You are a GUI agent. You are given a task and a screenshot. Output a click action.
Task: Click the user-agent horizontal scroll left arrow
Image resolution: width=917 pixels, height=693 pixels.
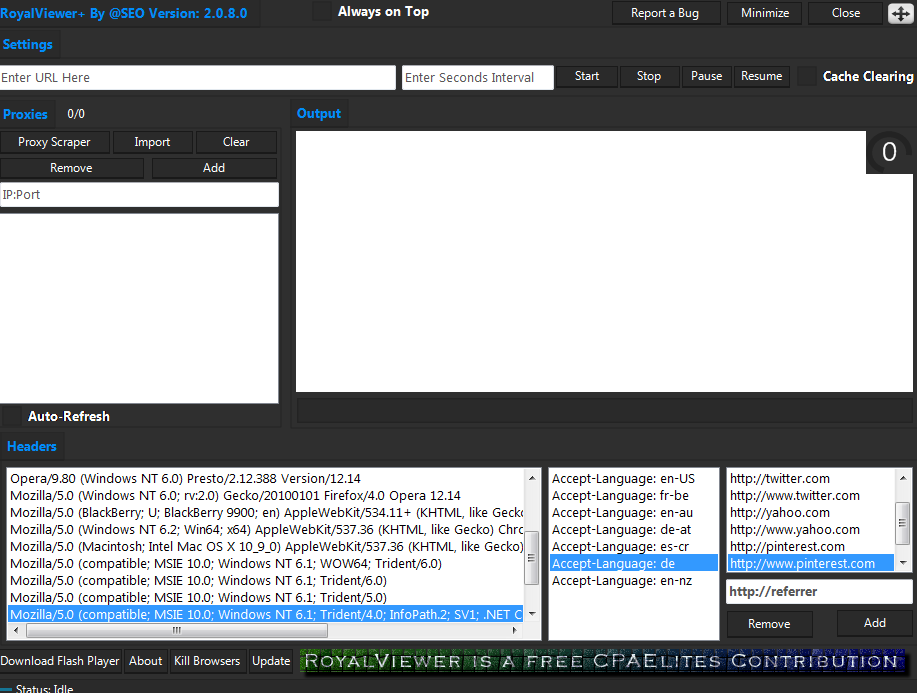[17, 631]
